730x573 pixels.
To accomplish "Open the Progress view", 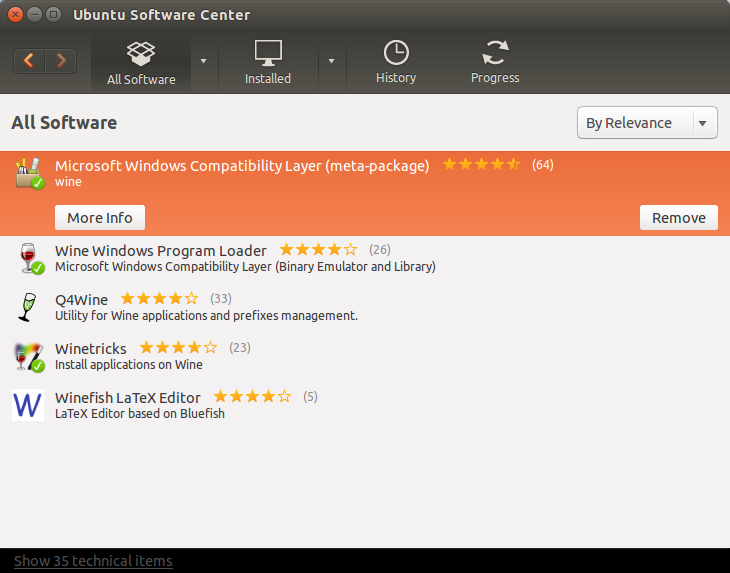I will point(495,63).
